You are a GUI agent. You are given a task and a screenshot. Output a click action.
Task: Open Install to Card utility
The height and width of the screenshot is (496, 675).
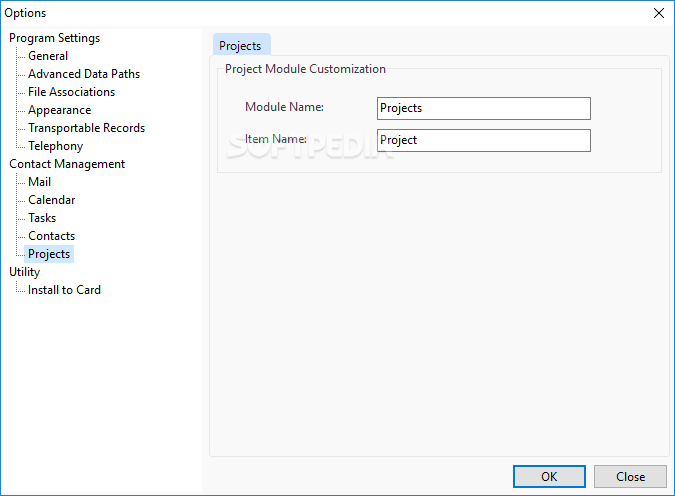[65, 290]
